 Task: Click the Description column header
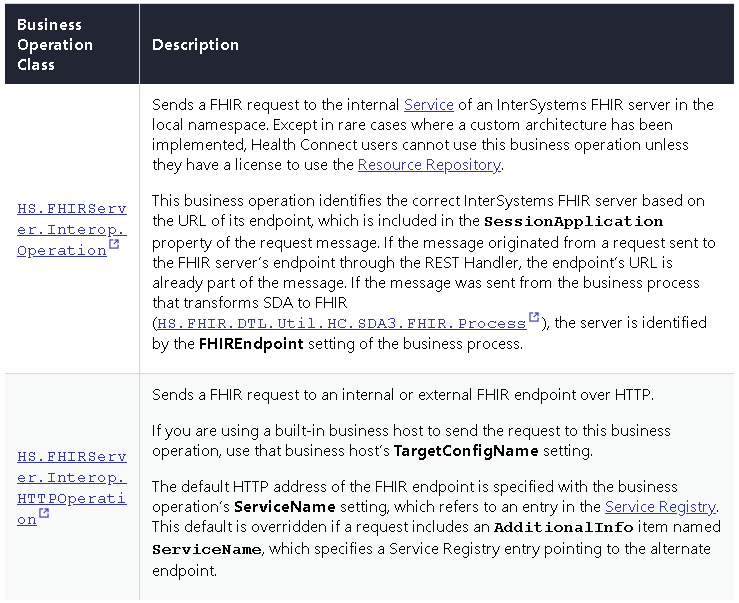pyautogui.click(x=195, y=45)
